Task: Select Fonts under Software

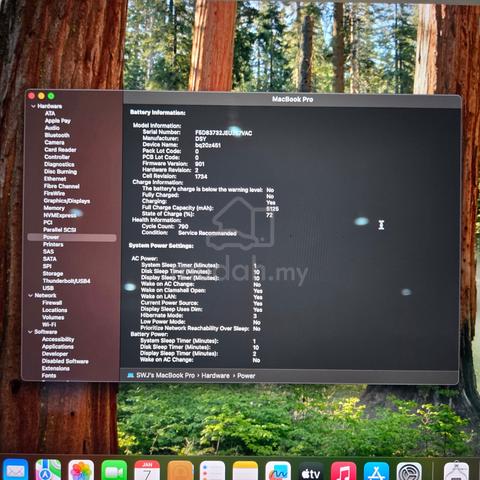Action: point(49,376)
